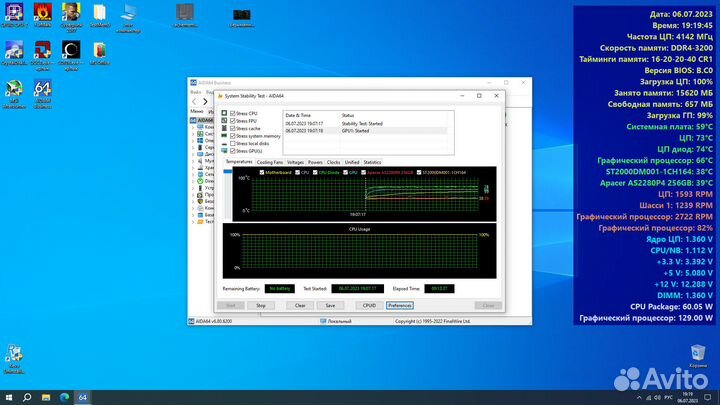Toggle the ST2000DM001 graph legend checkbox
The width and height of the screenshot is (720, 405).
pos(418,173)
